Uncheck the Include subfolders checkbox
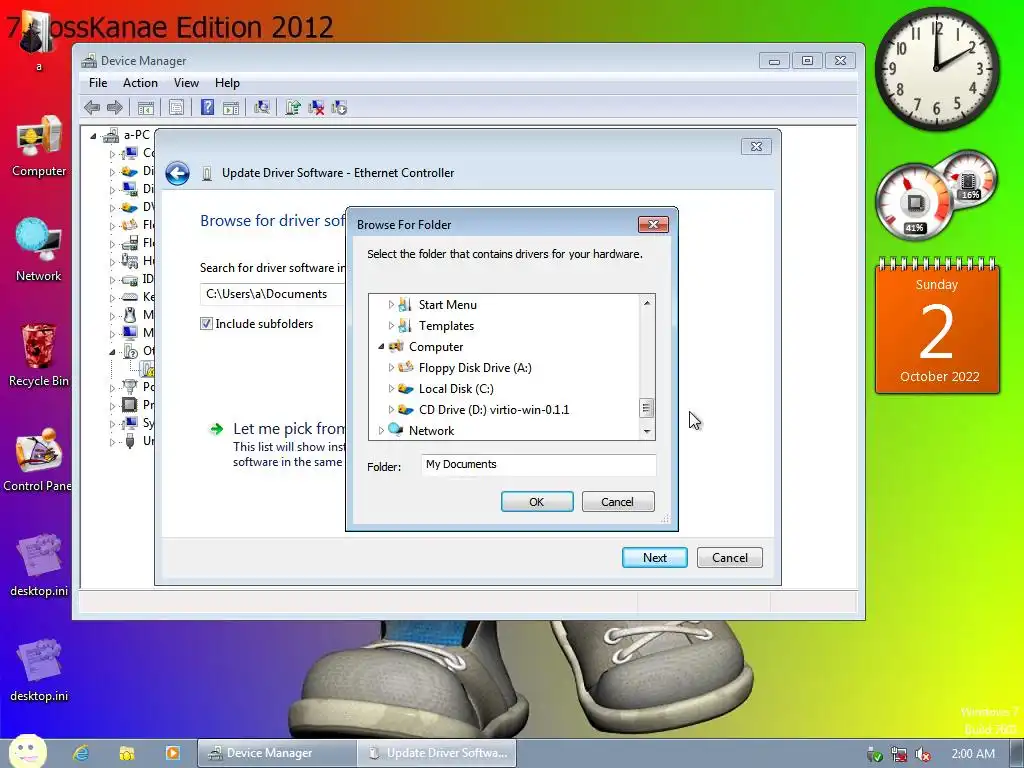The width and height of the screenshot is (1024, 768). coord(206,324)
